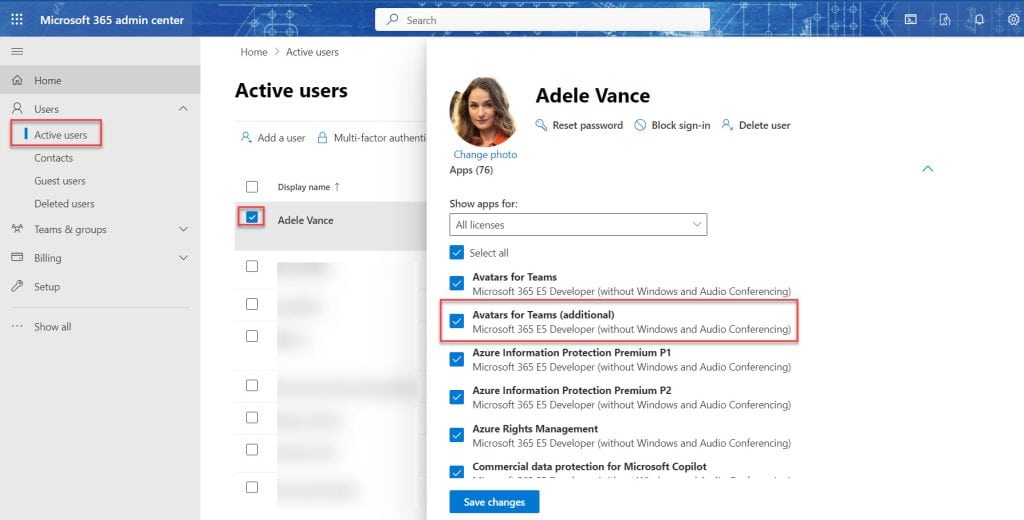1024x520 pixels.
Task: Click the Block sign-in button label
Action: pos(680,125)
